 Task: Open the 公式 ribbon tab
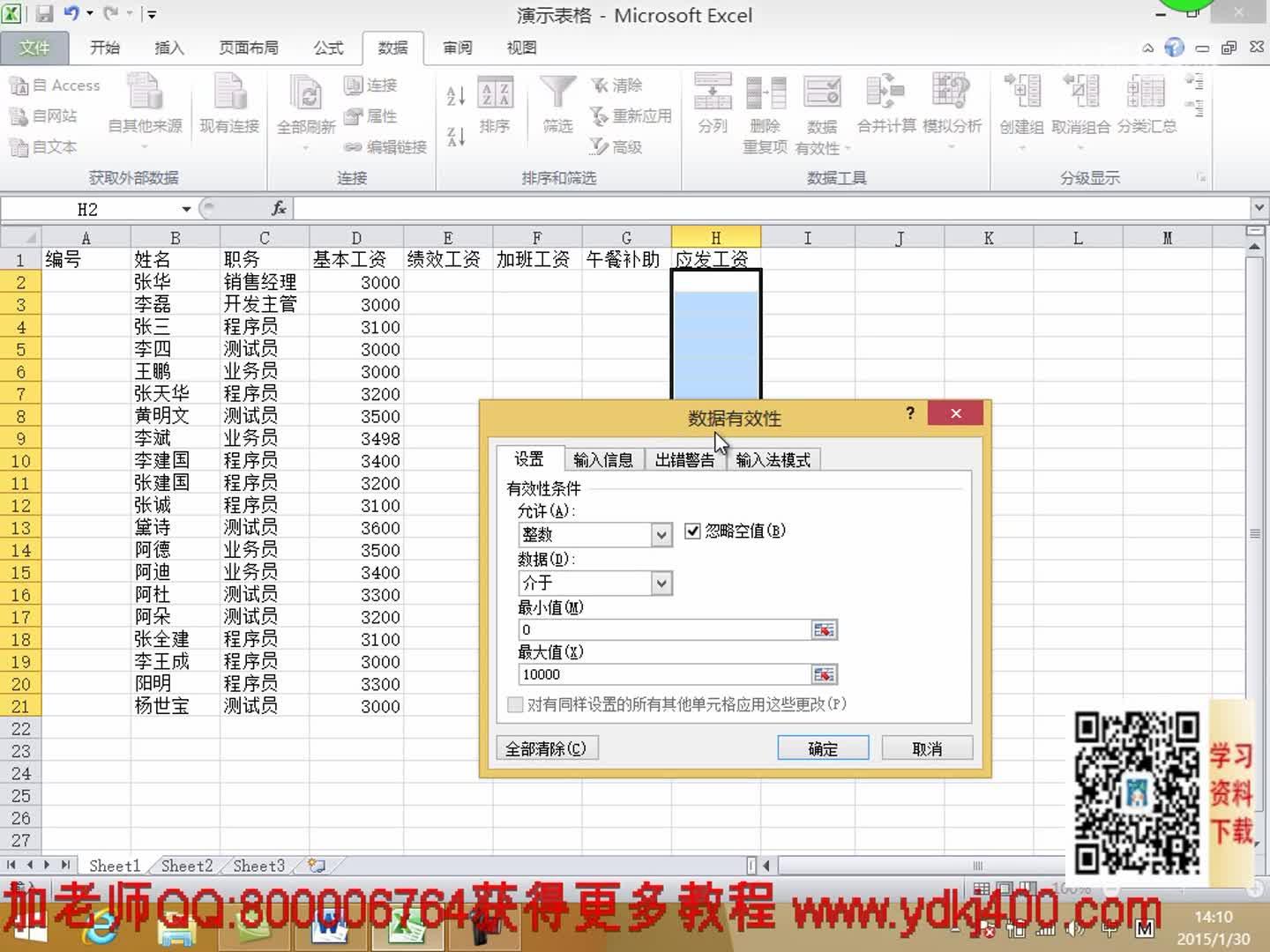click(x=328, y=48)
